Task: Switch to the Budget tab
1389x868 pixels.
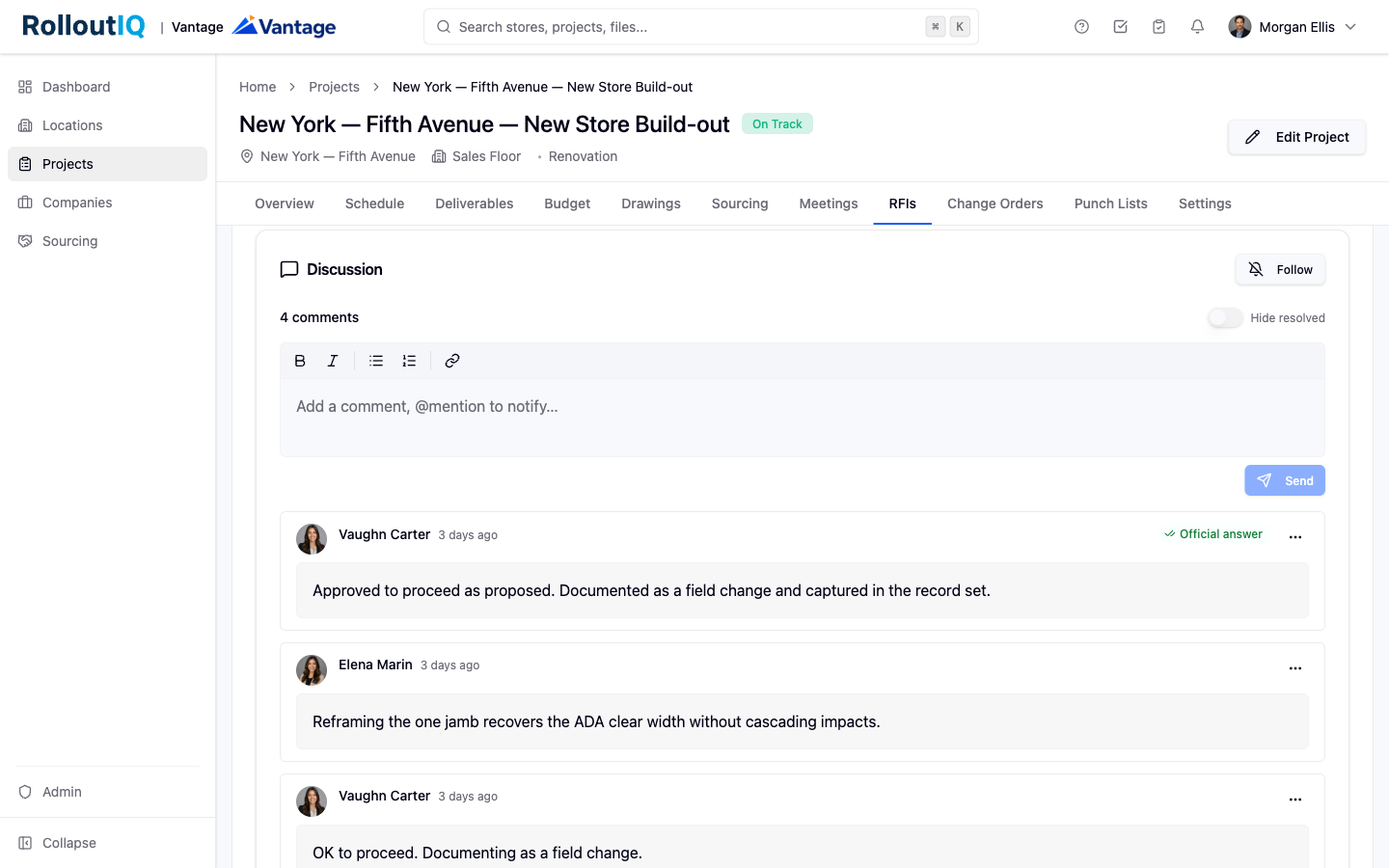Action: [567, 203]
